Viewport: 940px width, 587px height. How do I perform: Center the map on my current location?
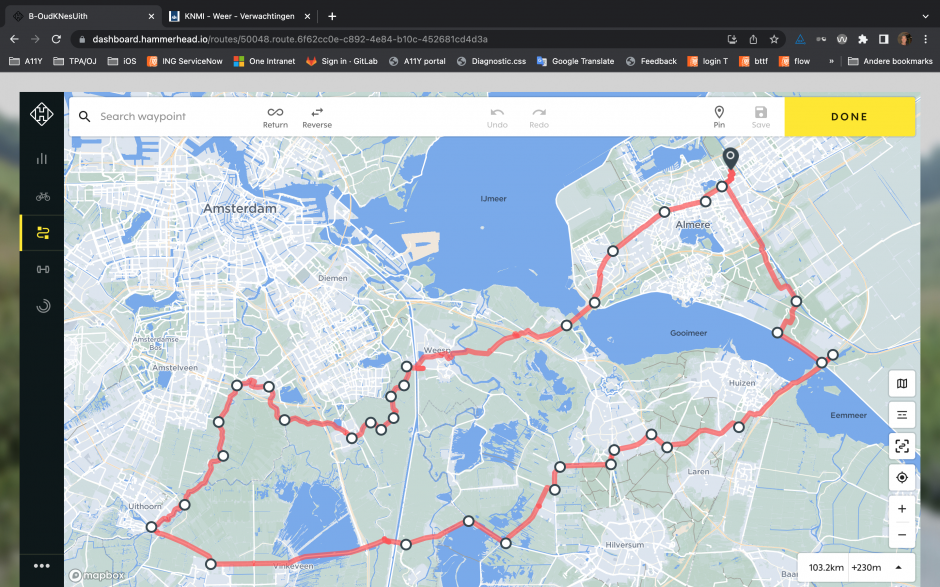tap(902, 478)
